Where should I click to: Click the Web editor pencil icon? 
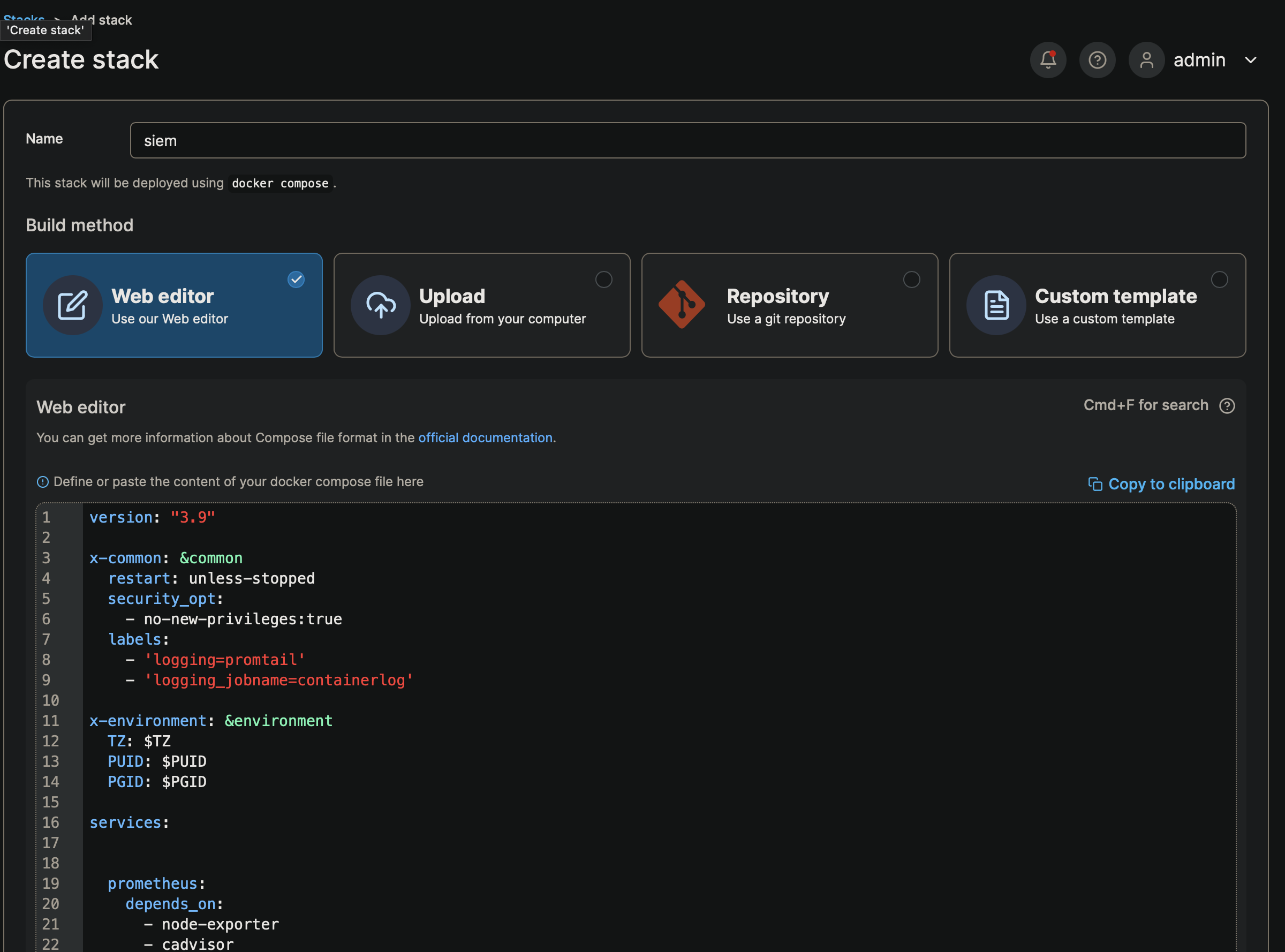73,305
